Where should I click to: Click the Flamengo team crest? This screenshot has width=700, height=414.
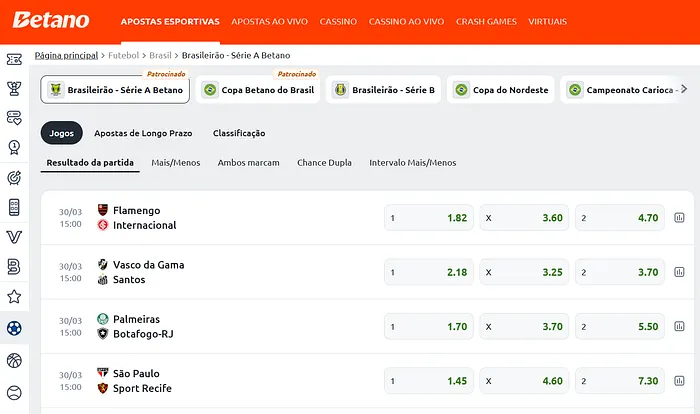103,210
